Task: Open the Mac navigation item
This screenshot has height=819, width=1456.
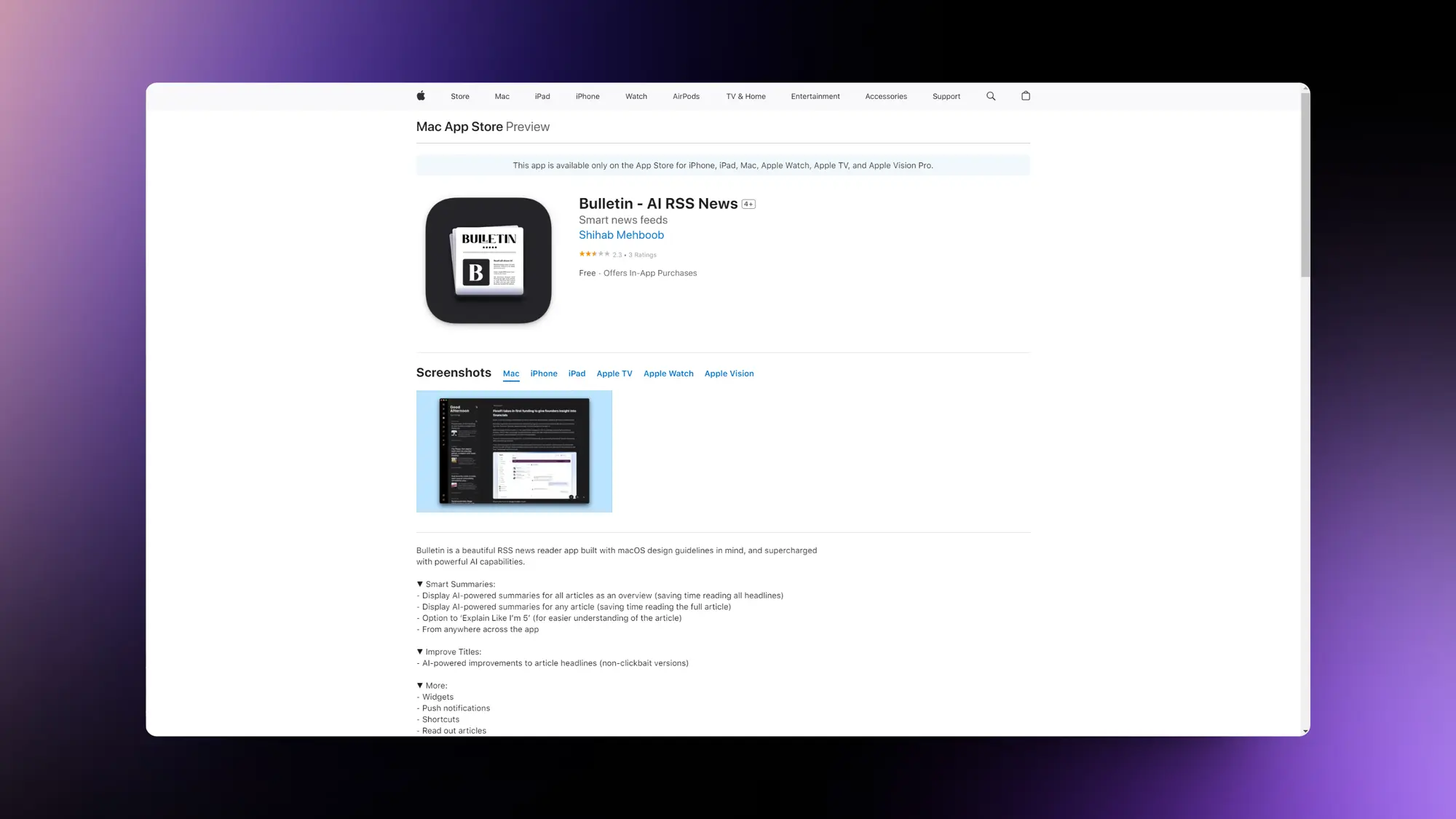Action: pyautogui.click(x=502, y=96)
